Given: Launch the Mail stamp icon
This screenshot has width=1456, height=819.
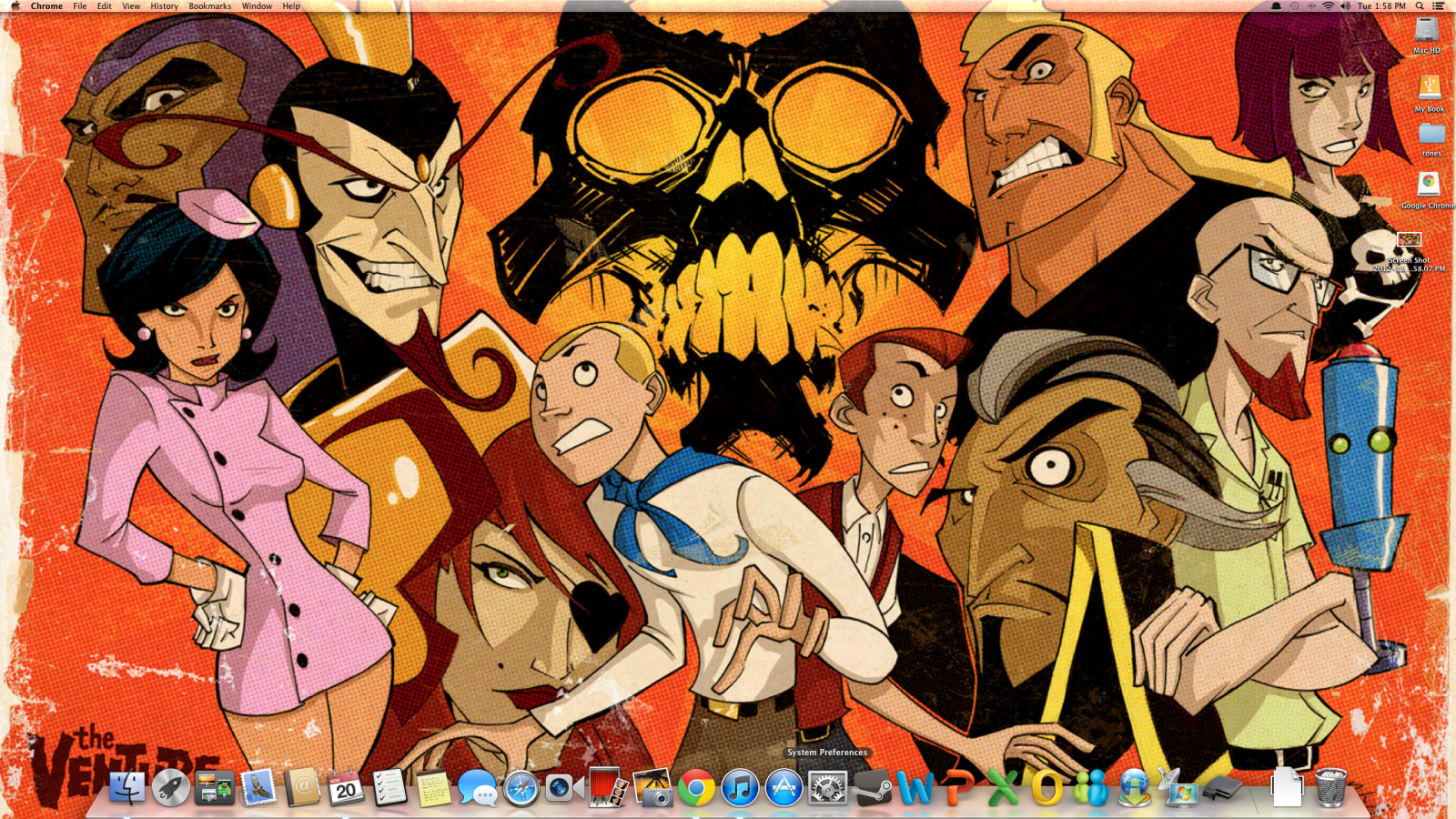Looking at the screenshot, I should tap(258, 788).
